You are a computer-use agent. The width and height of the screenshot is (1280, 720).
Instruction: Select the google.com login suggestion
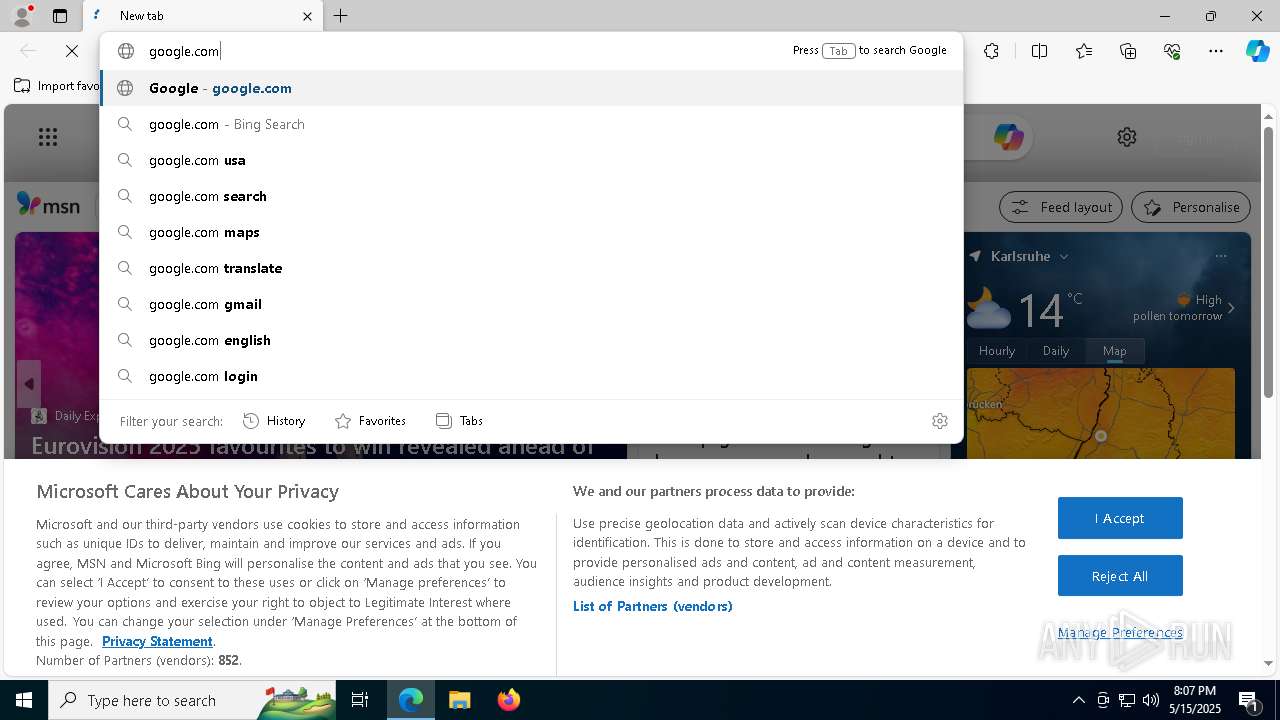click(x=531, y=376)
